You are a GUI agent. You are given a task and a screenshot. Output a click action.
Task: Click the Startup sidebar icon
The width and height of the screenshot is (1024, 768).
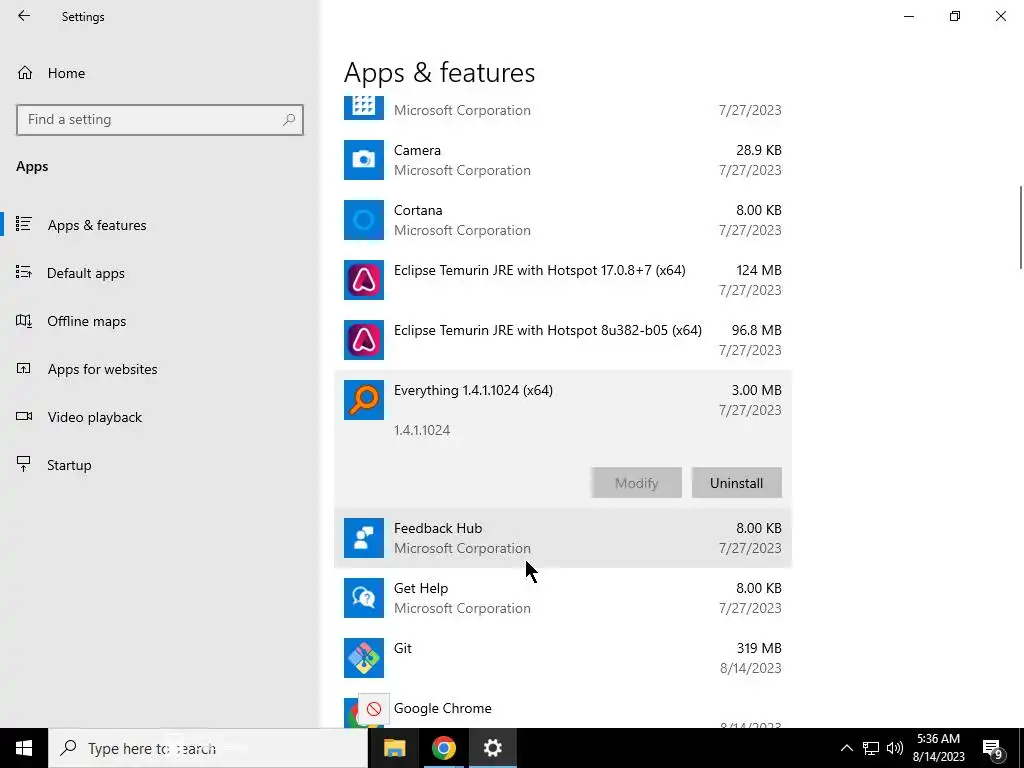pos(24,464)
